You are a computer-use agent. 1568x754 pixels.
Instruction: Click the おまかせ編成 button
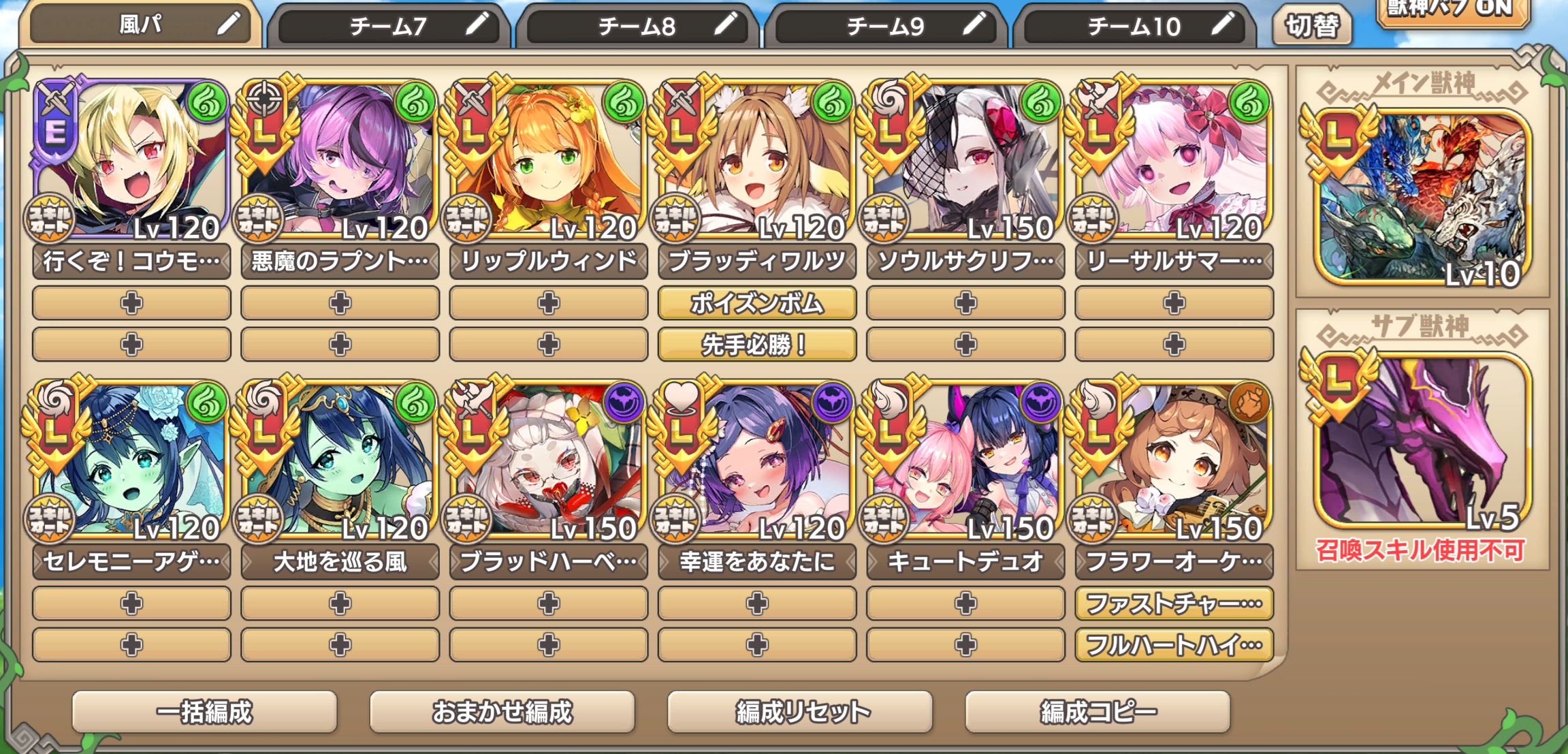click(x=502, y=712)
